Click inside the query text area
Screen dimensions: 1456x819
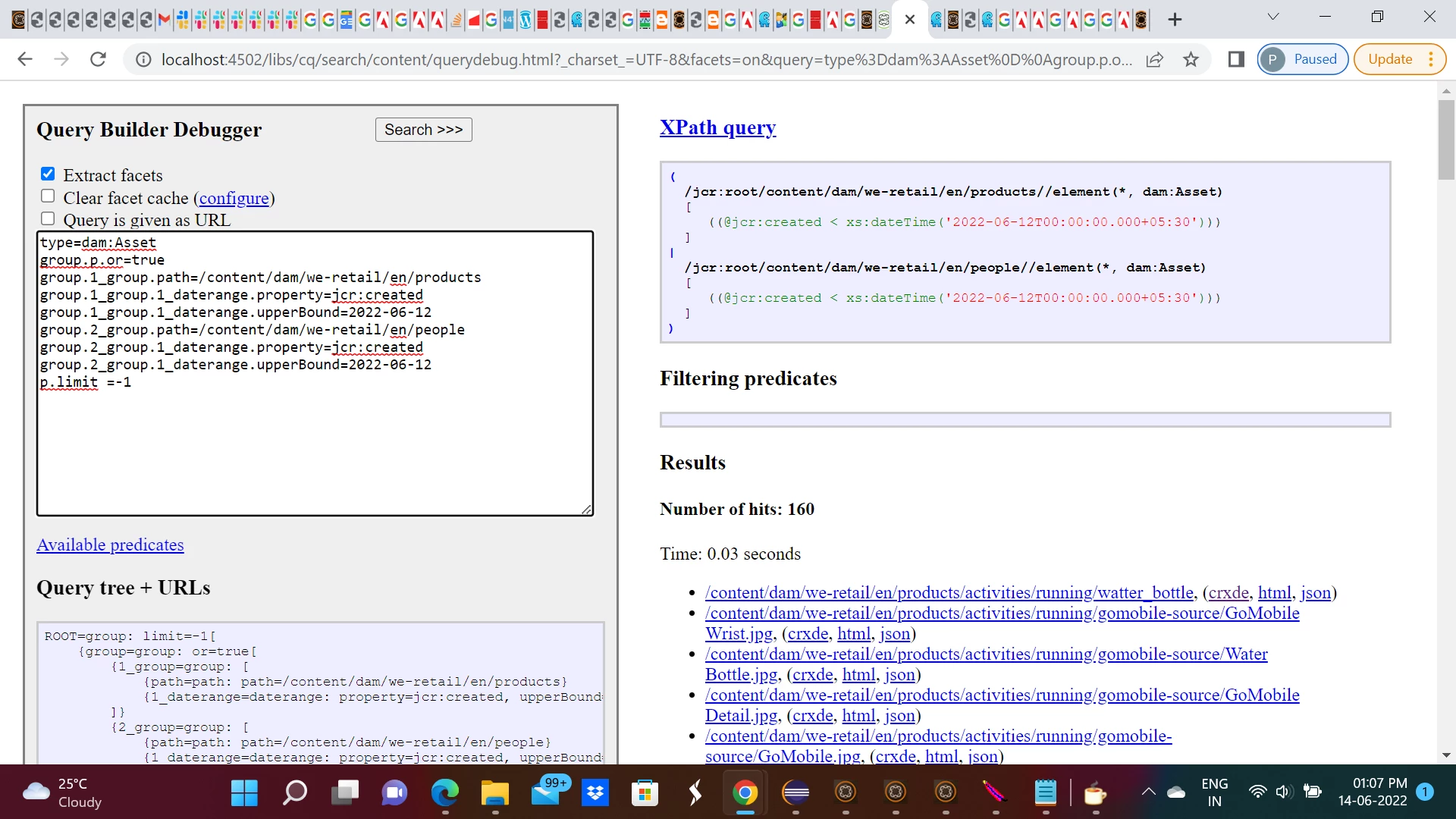[315, 447]
